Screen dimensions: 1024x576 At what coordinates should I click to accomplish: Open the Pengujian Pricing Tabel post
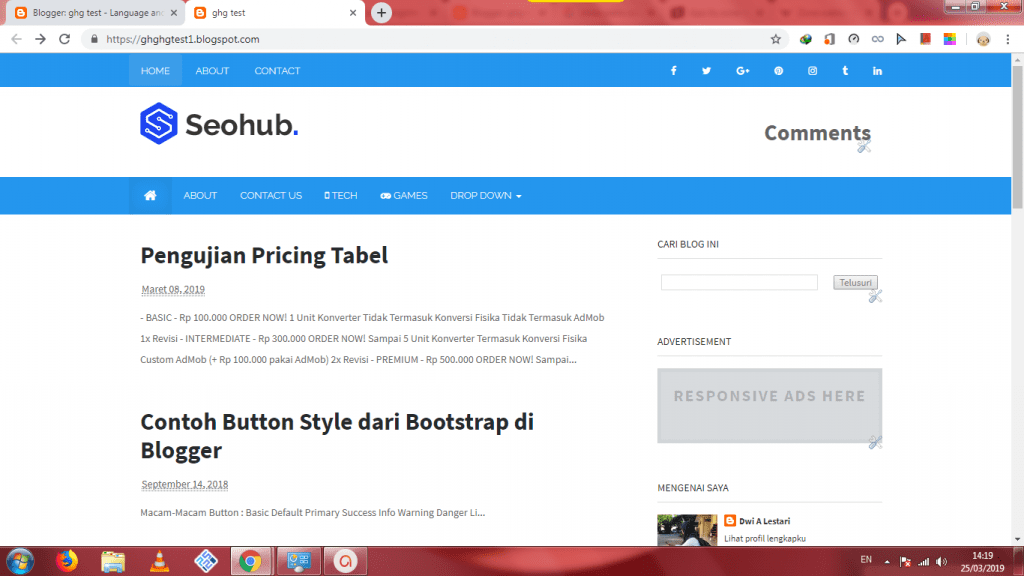[264, 255]
